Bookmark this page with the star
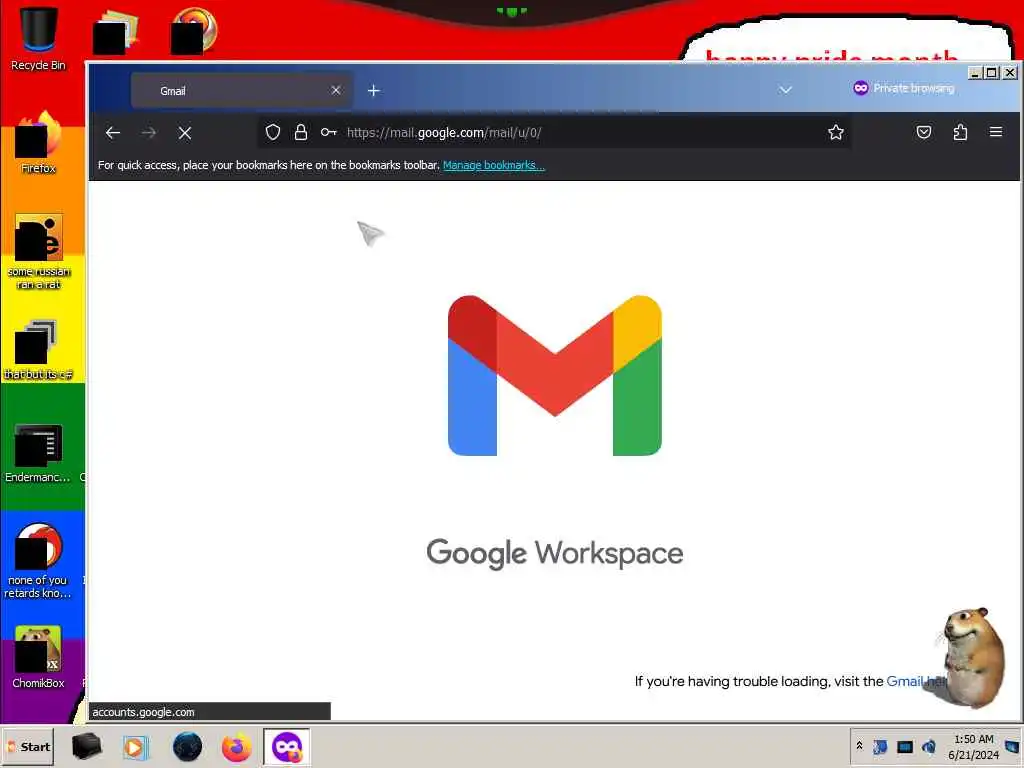 coord(836,133)
